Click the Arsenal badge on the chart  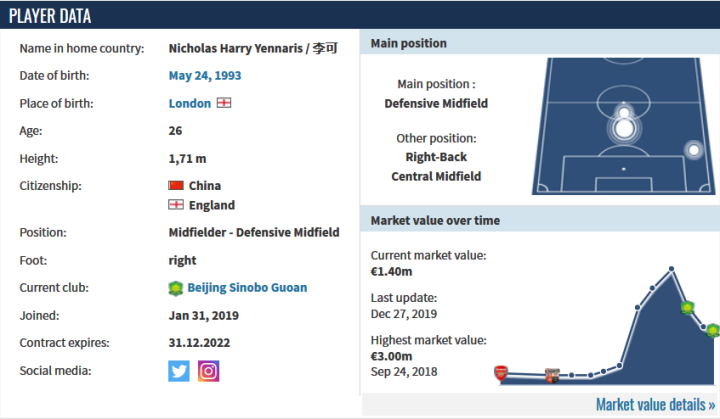[501, 373]
